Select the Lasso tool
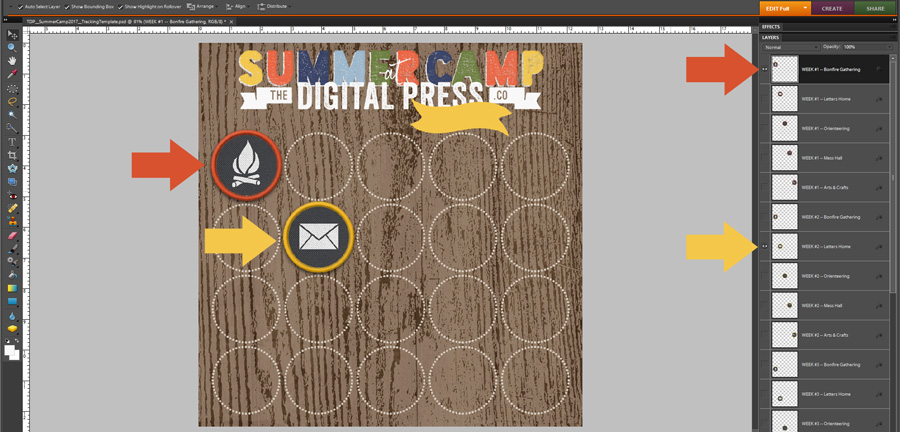Image resolution: width=900 pixels, height=432 pixels. tap(12, 102)
